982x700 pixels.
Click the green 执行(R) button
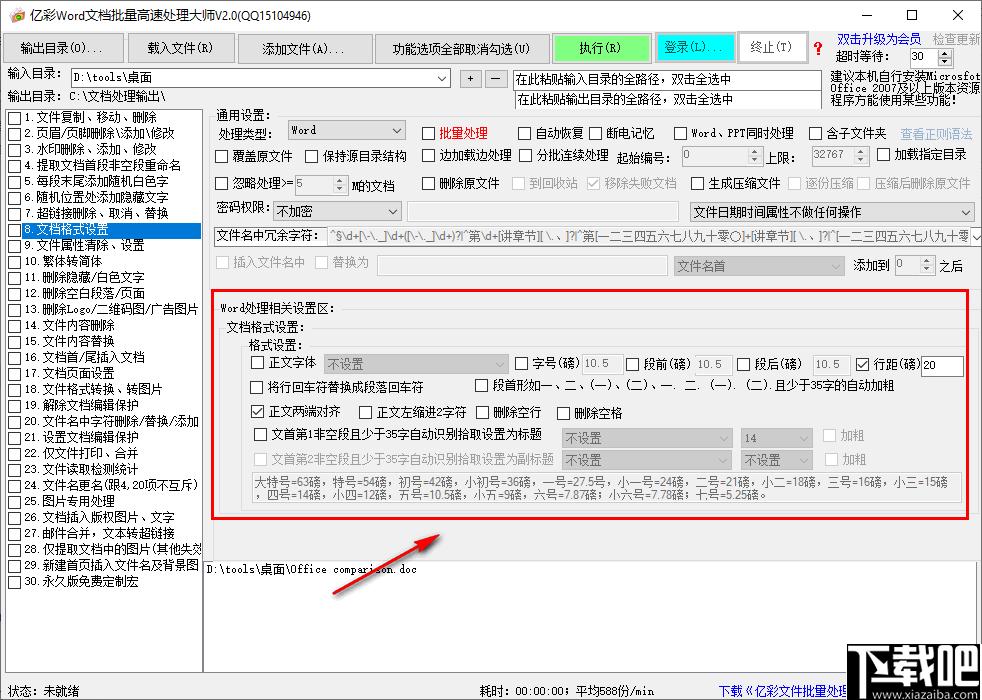click(601, 49)
